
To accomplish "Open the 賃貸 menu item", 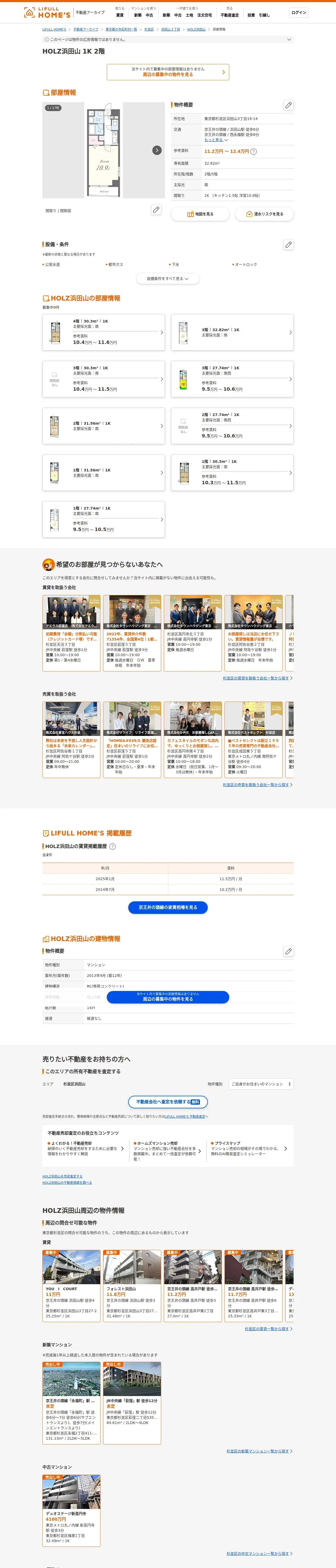I will coord(120,15).
